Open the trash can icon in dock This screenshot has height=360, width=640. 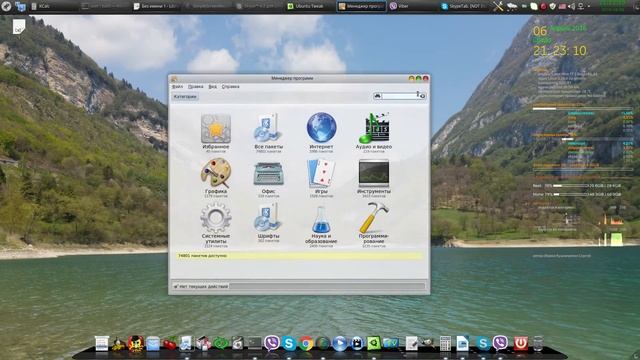[x=538, y=343]
